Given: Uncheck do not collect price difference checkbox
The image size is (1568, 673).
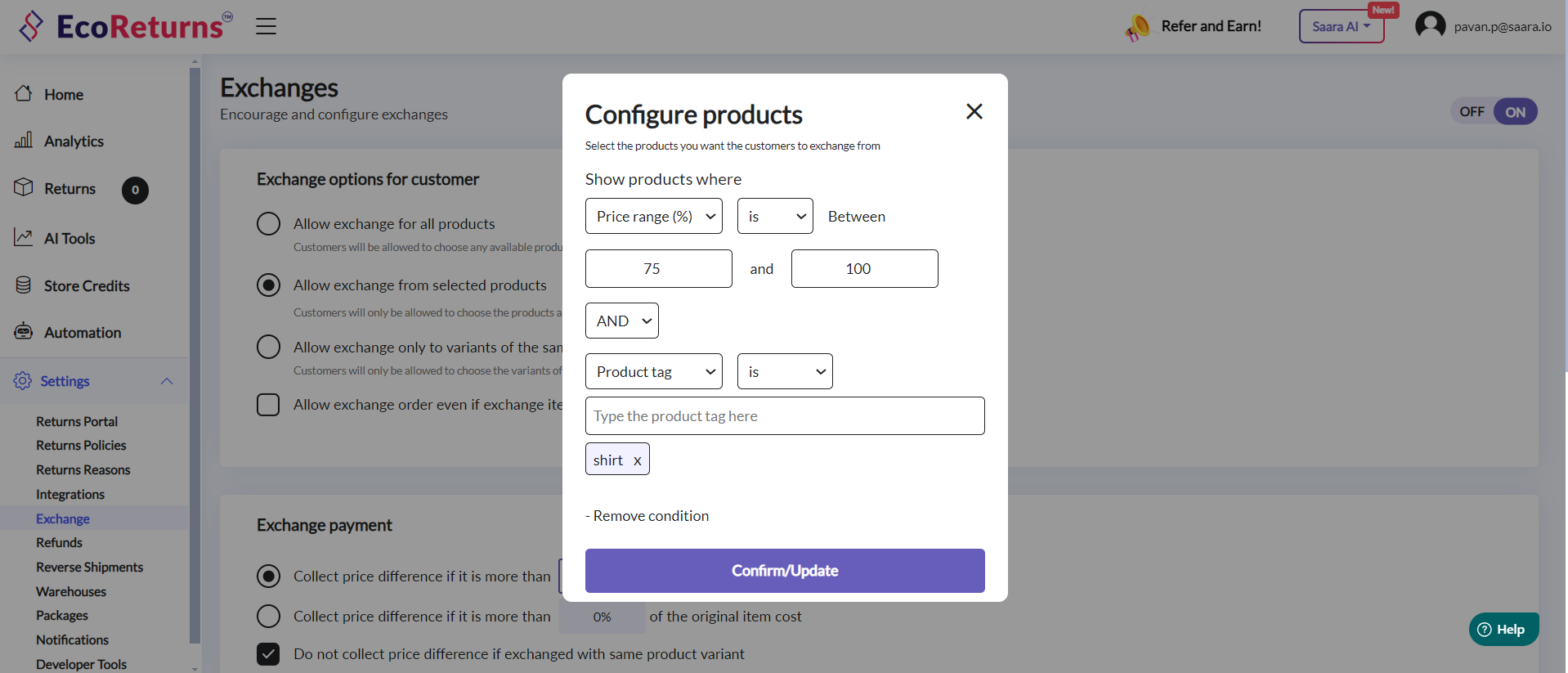Looking at the screenshot, I should click(x=268, y=654).
